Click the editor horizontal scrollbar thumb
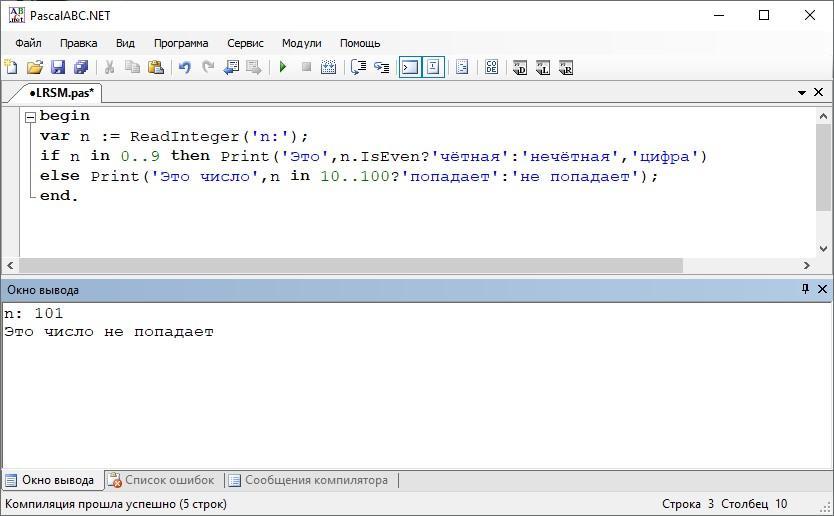This screenshot has width=834, height=516. click(x=351, y=265)
